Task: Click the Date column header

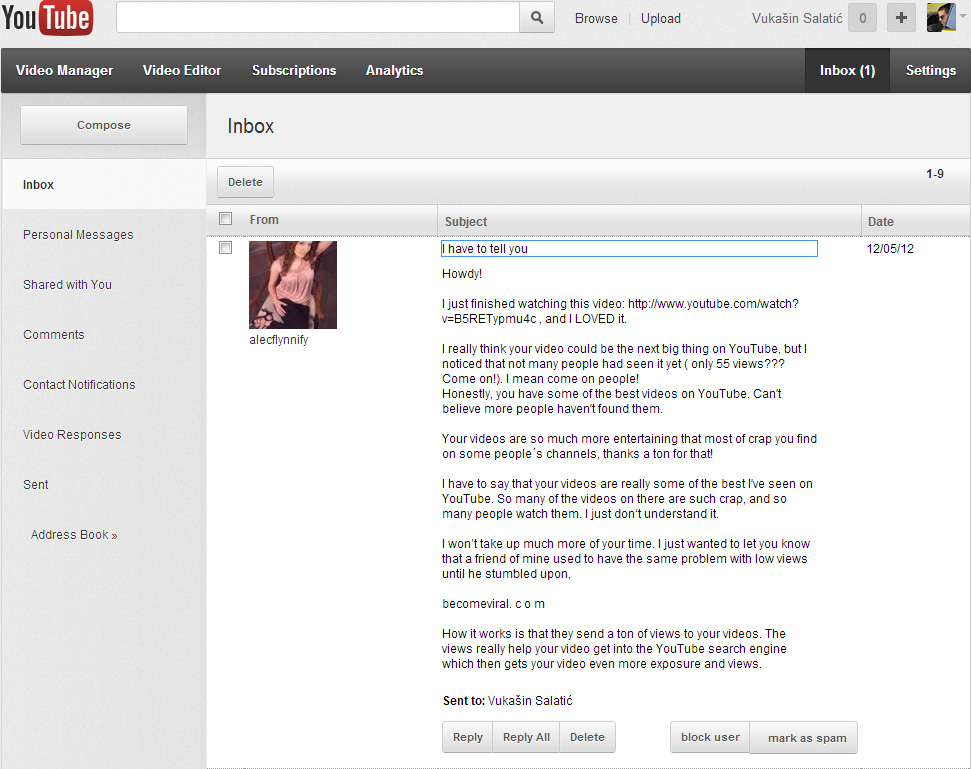Action: pos(881,222)
